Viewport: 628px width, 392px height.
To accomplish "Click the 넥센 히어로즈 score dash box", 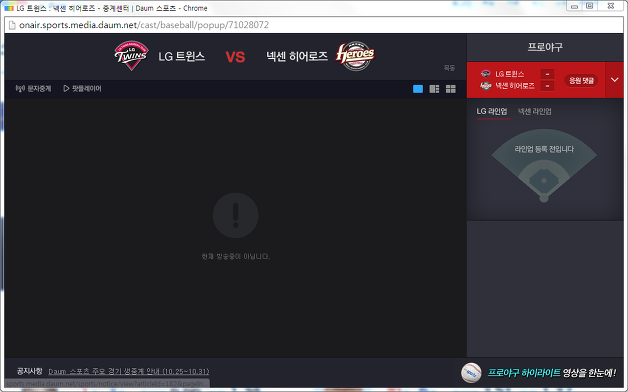I will click(547, 86).
